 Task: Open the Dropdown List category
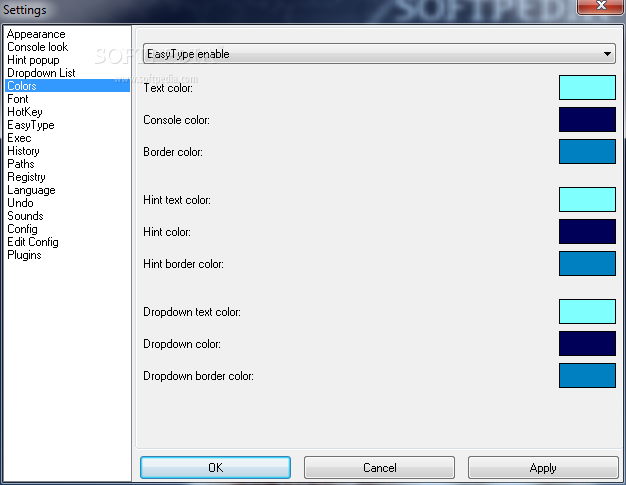tap(67, 73)
